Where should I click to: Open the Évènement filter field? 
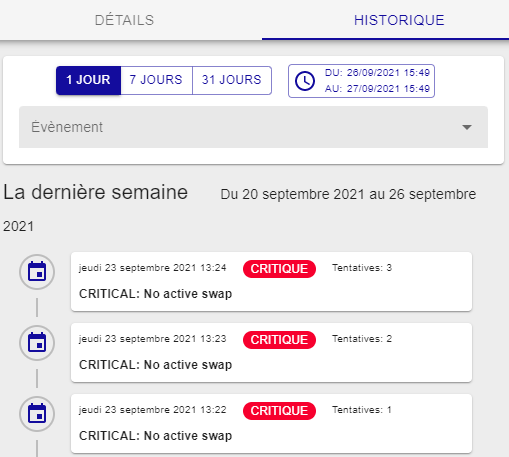pos(253,127)
